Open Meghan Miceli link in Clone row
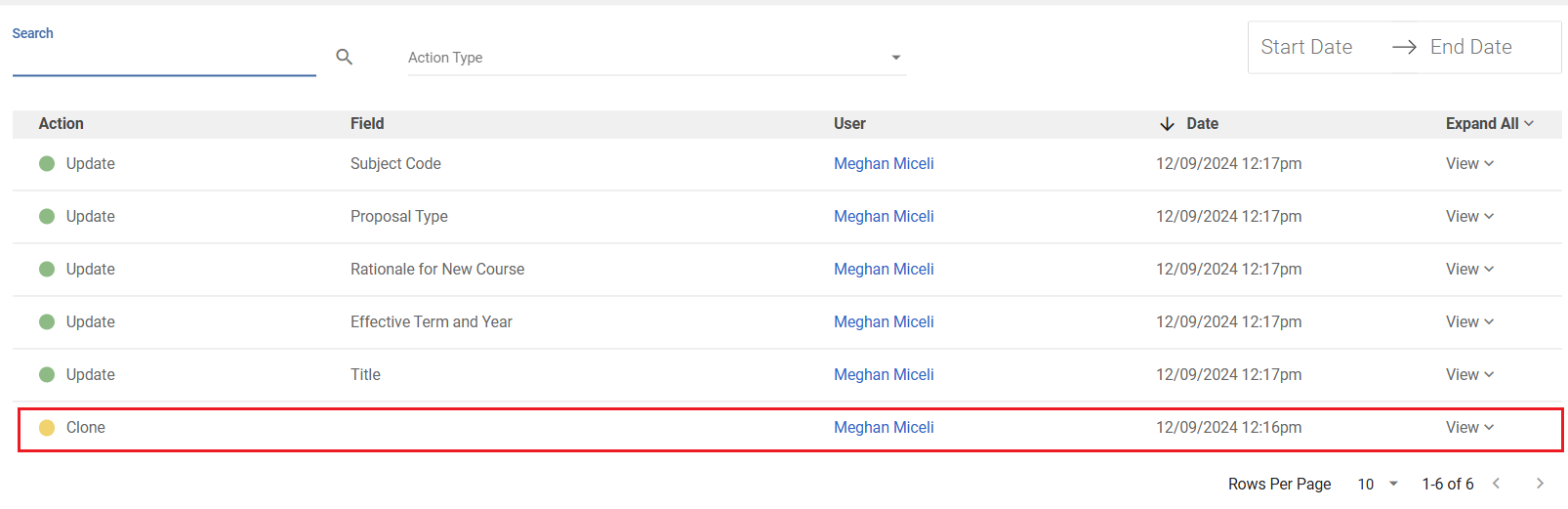1568x509 pixels. 884,428
